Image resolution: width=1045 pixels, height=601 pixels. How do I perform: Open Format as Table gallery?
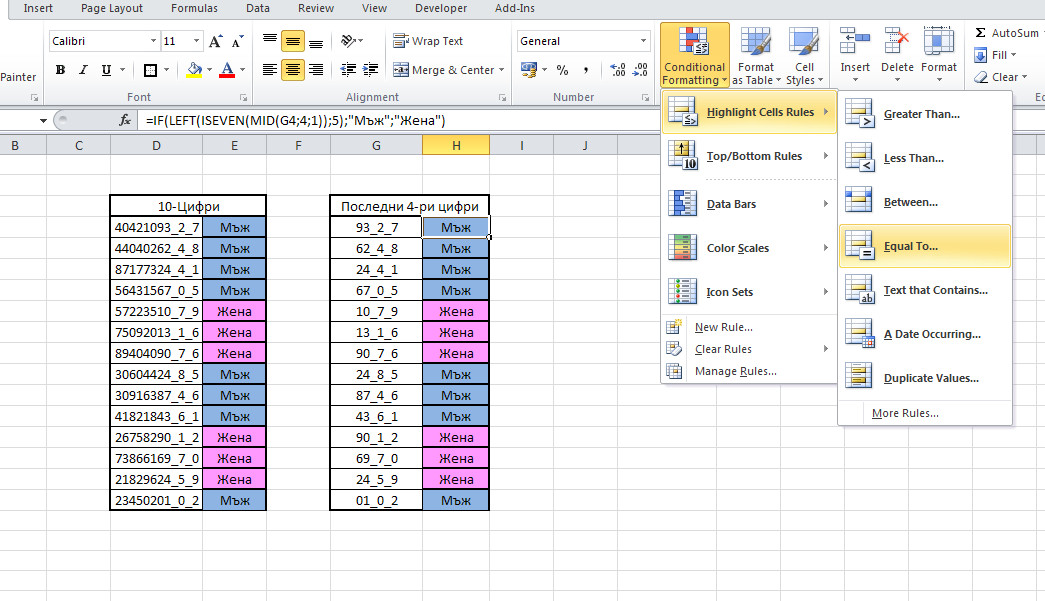click(756, 56)
